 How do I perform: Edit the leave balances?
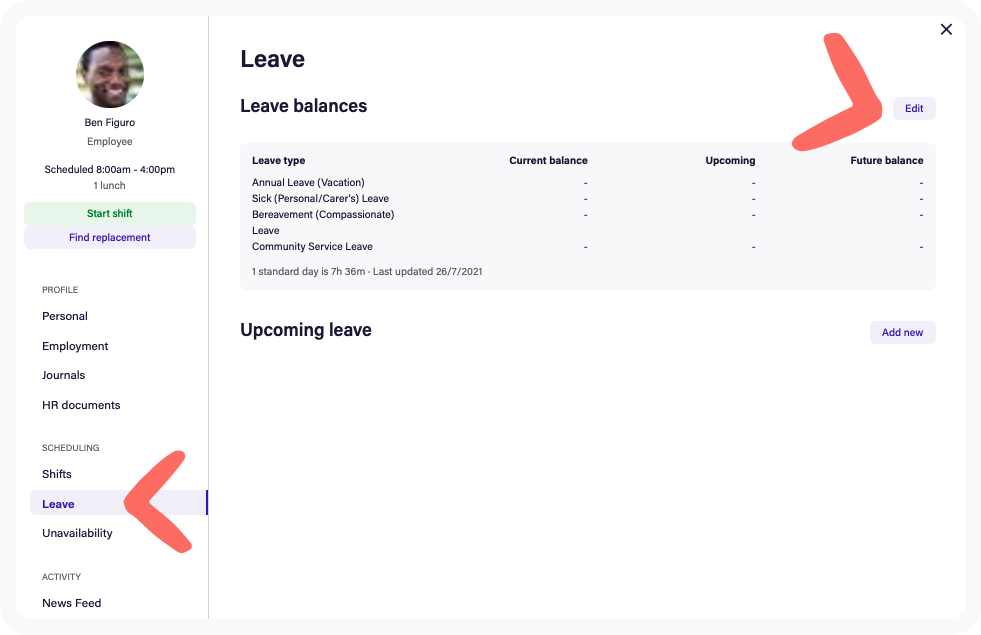(x=913, y=108)
